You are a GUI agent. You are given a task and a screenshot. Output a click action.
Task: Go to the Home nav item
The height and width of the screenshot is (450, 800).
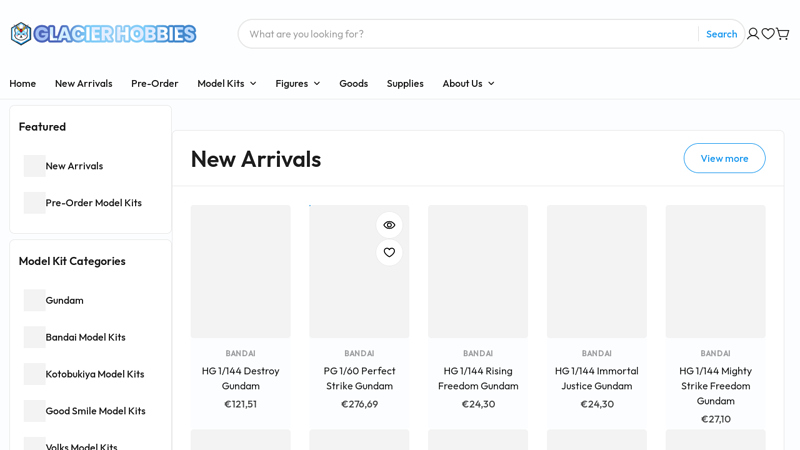[x=22, y=83]
